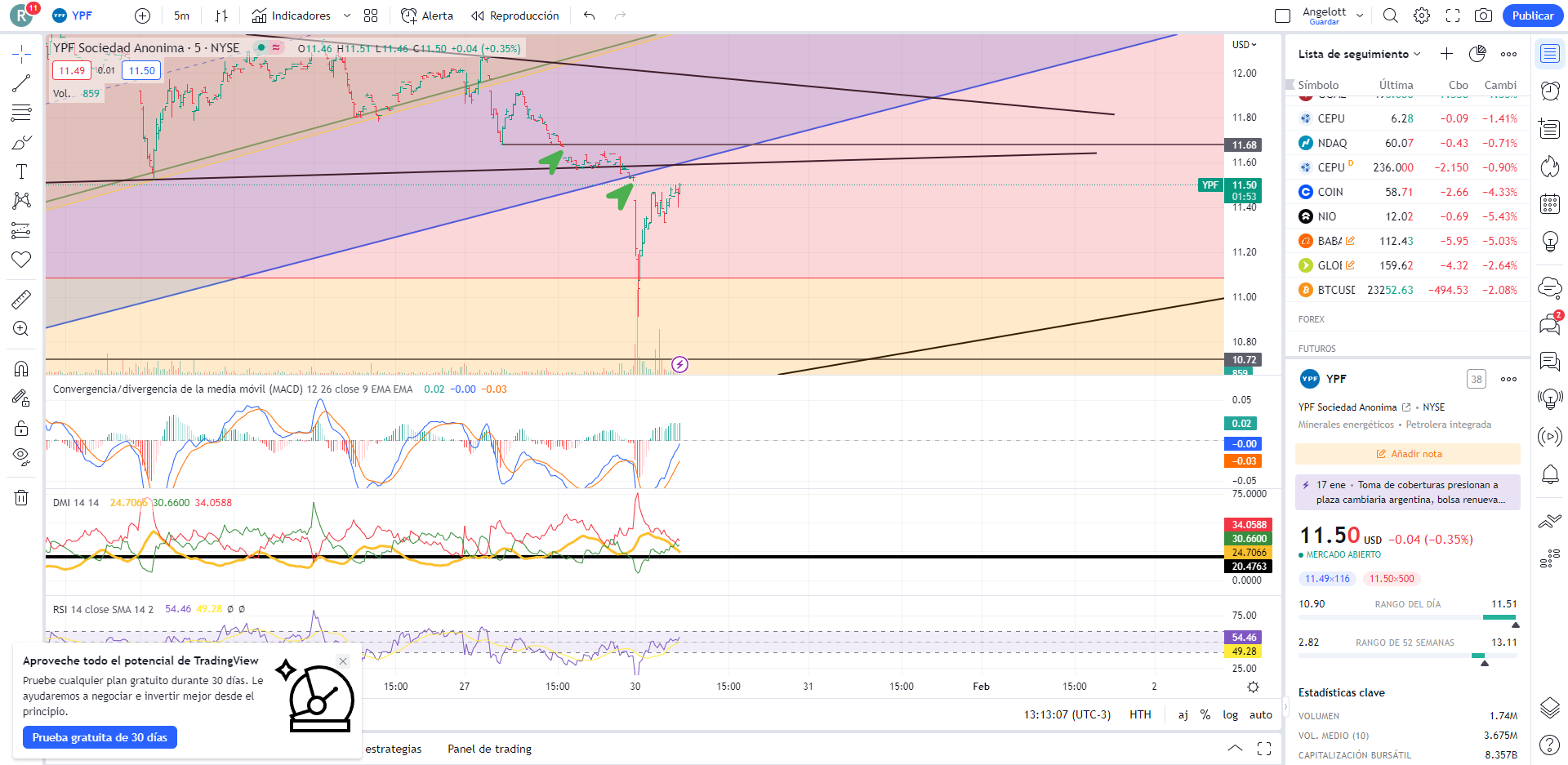Screen dimensions: 1568x765
Task: Open the notifications bell panel
Action: click(1550, 474)
